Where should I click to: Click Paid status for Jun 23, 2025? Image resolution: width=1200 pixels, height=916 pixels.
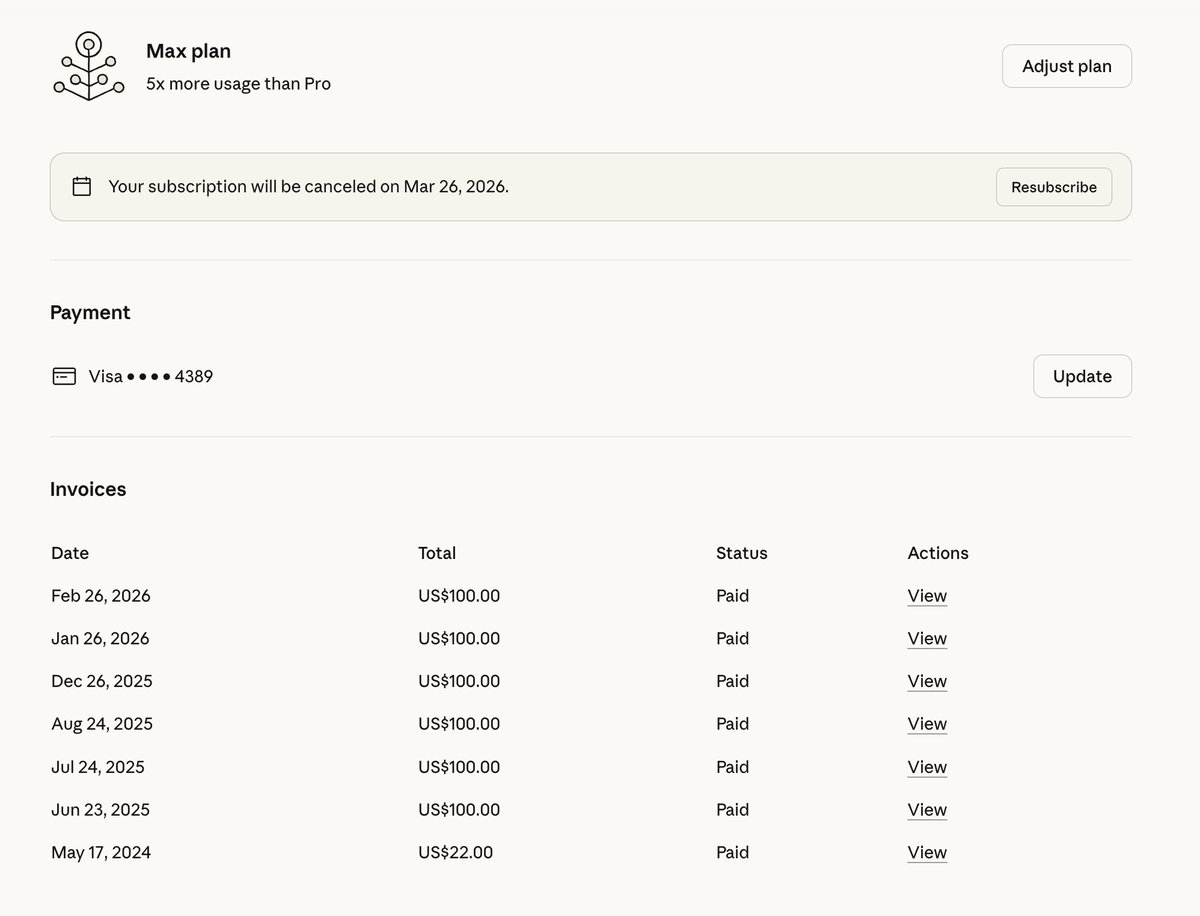(733, 810)
